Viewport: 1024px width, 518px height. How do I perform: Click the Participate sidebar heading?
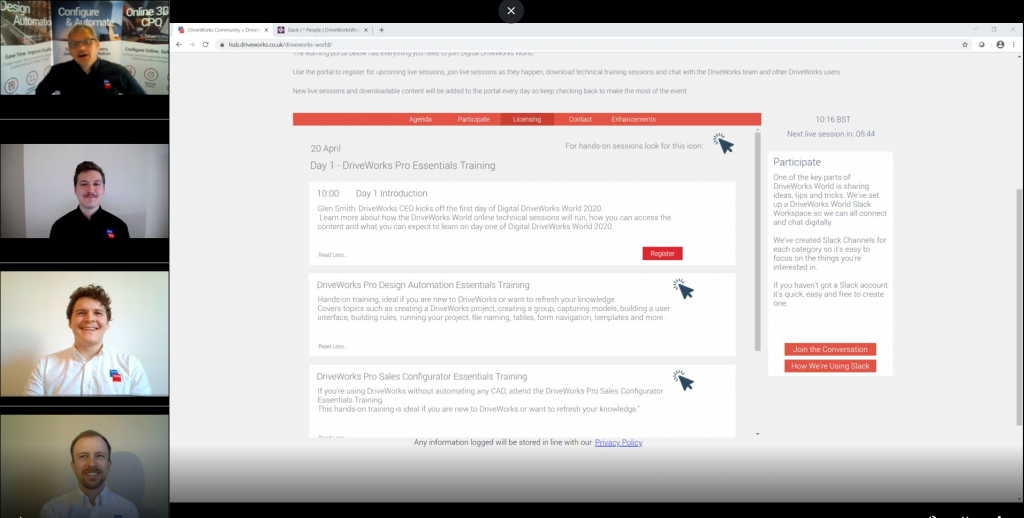tap(797, 162)
